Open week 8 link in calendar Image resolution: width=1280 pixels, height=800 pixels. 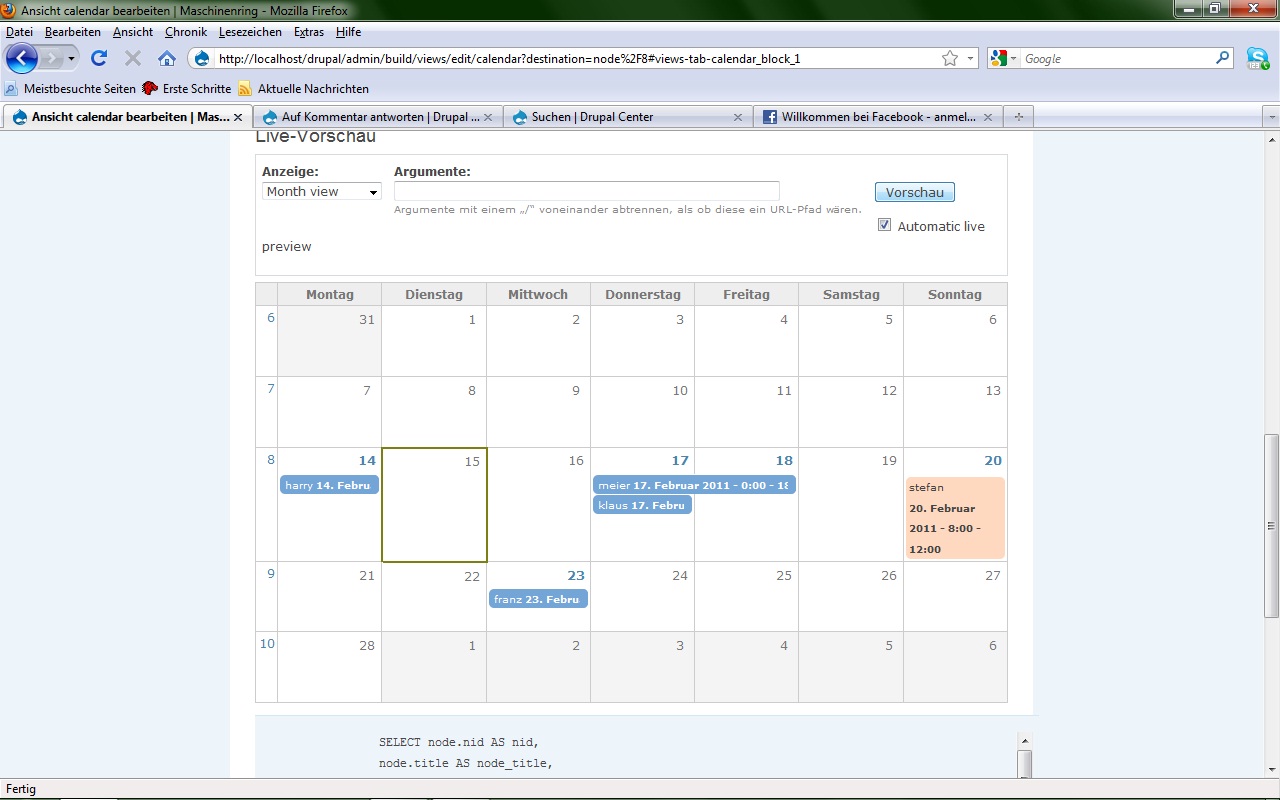[270, 460]
